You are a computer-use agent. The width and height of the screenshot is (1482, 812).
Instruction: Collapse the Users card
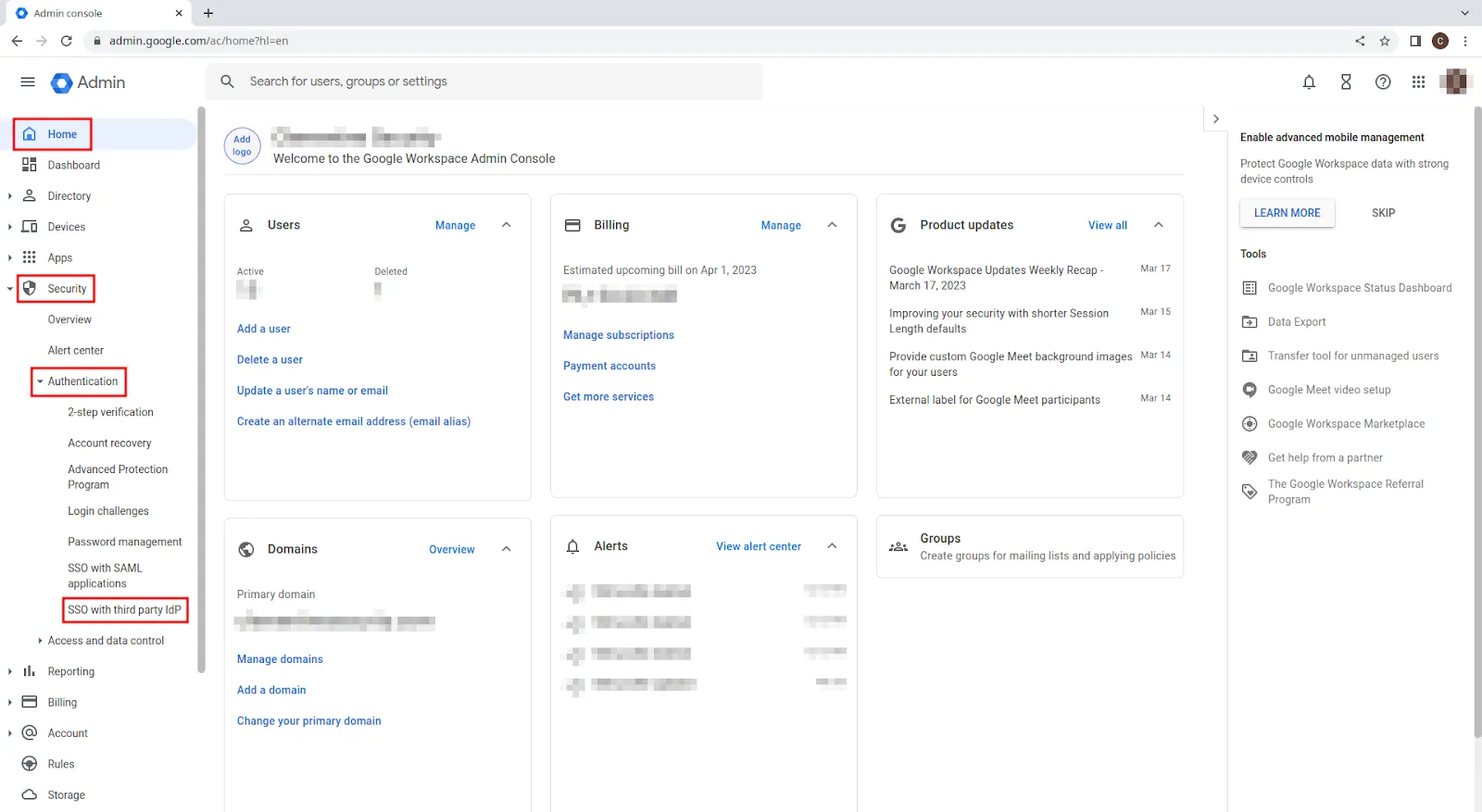click(x=507, y=225)
